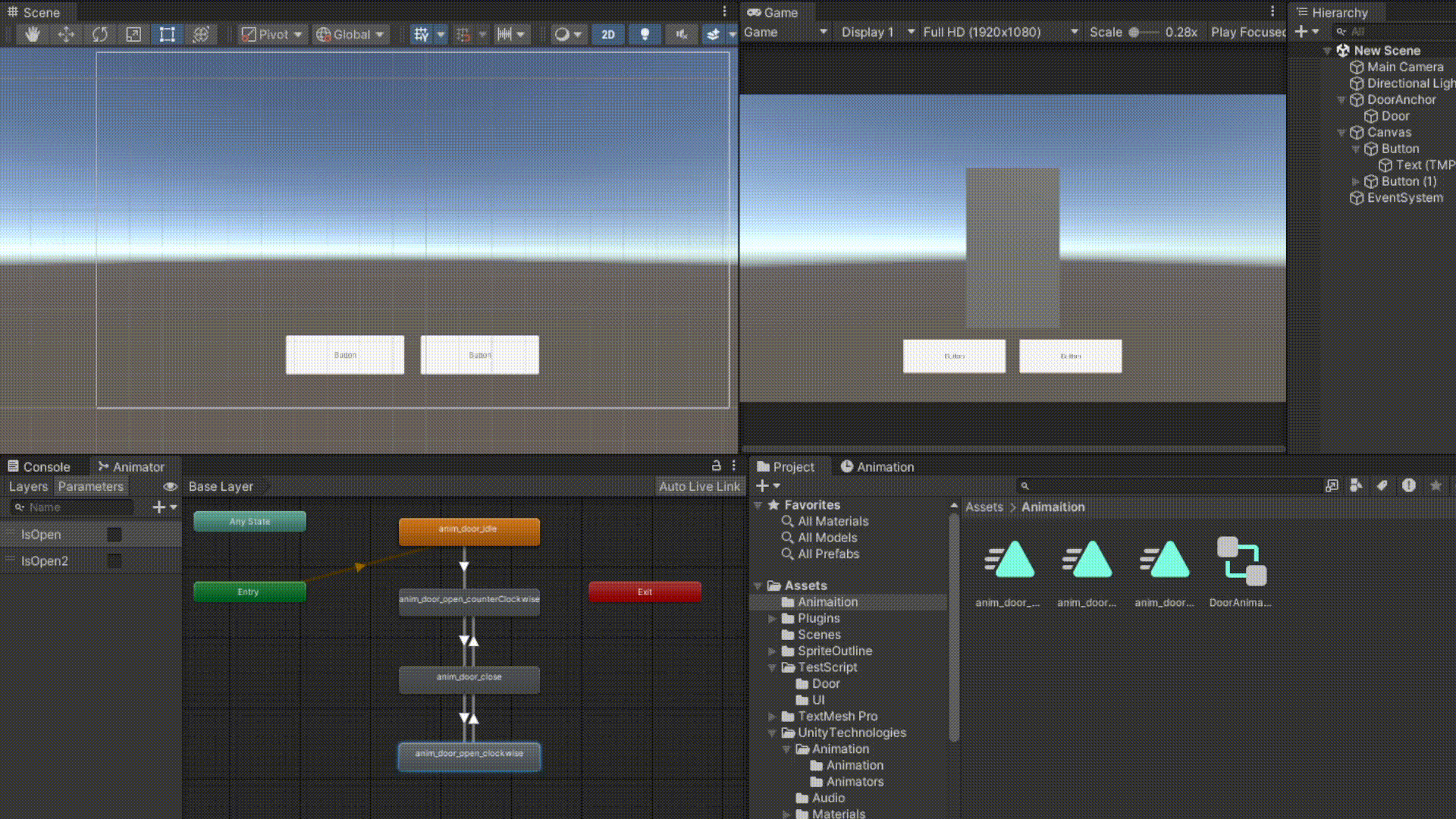The image size is (1456, 819).
Task: Select the Hand view tool
Action: tap(33, 34)
